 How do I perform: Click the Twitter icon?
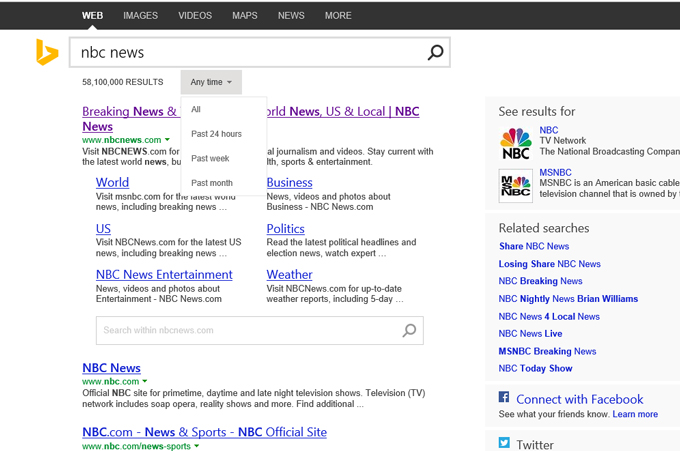(x=504, y=442)
